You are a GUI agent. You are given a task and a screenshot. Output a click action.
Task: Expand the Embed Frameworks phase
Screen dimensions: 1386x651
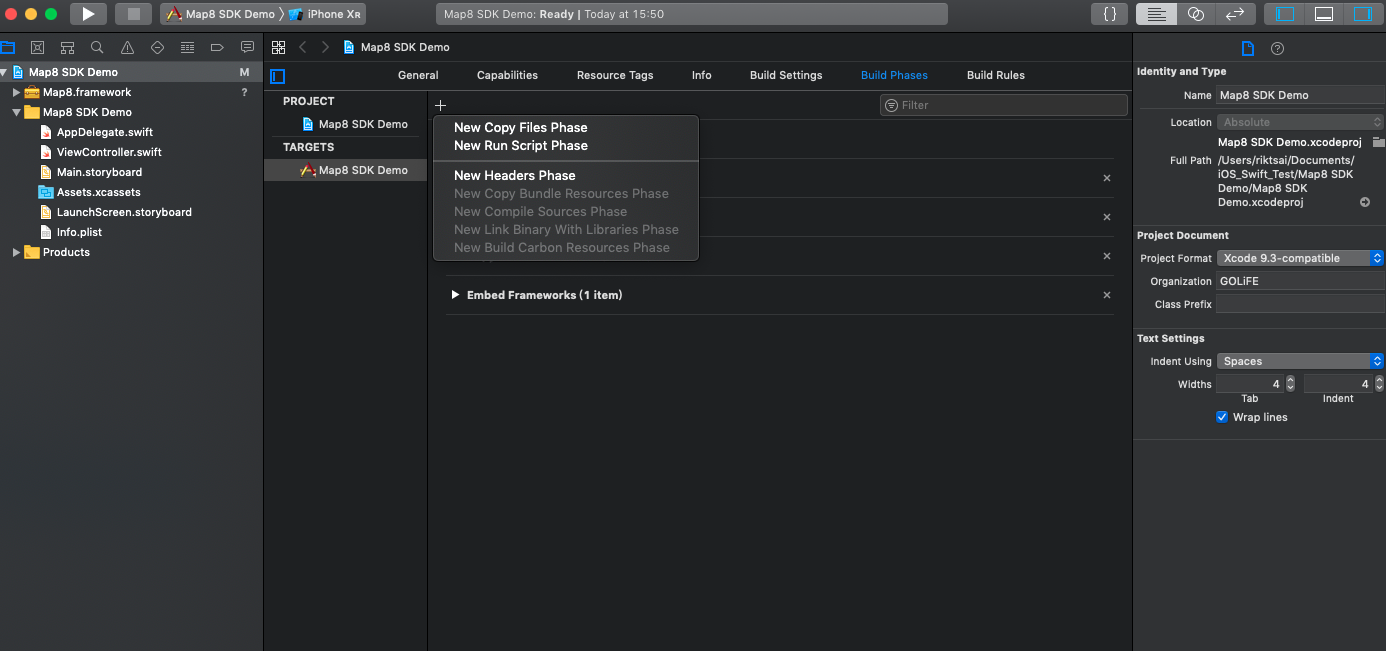tap(455, 295)
